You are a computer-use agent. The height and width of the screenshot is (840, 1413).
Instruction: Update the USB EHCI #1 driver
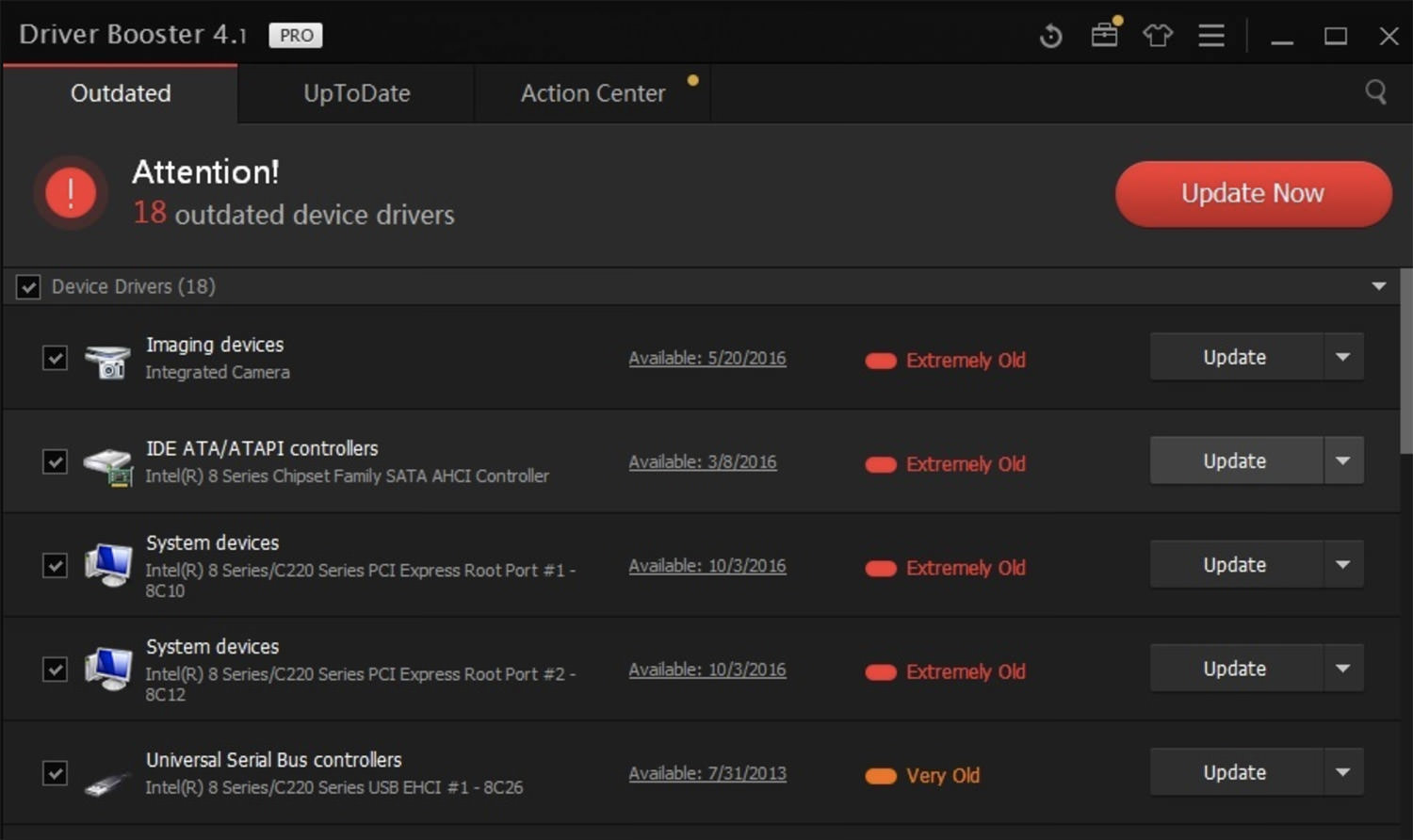tap(1236, 772)
